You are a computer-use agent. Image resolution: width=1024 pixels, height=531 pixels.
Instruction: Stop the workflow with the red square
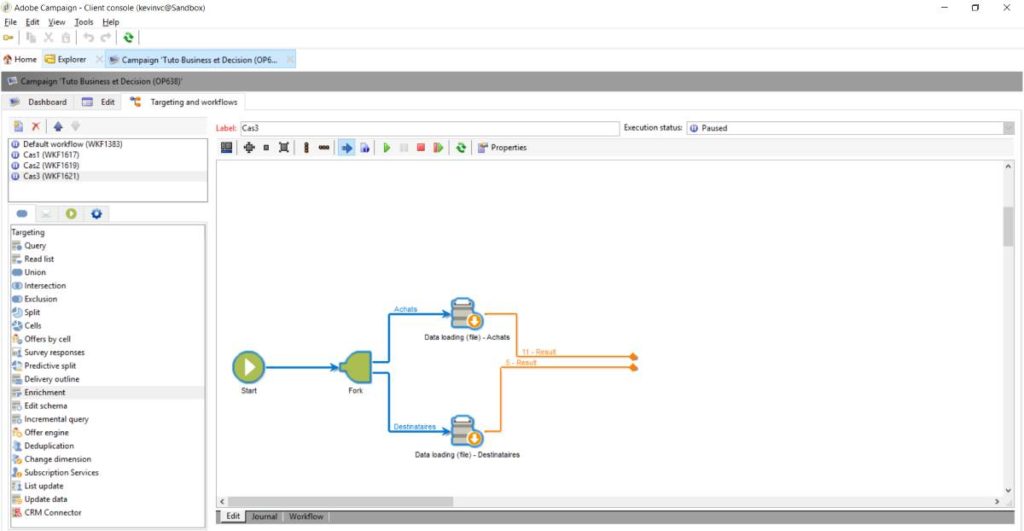(x=421, y=148)
